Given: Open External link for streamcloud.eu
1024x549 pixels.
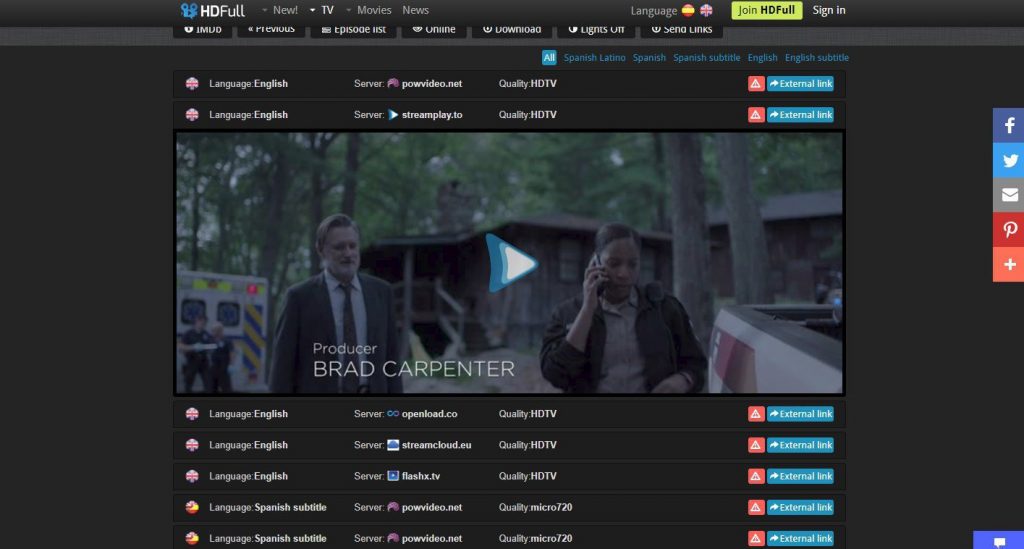Looking at the screenshot, I should [x=800, y=445].
